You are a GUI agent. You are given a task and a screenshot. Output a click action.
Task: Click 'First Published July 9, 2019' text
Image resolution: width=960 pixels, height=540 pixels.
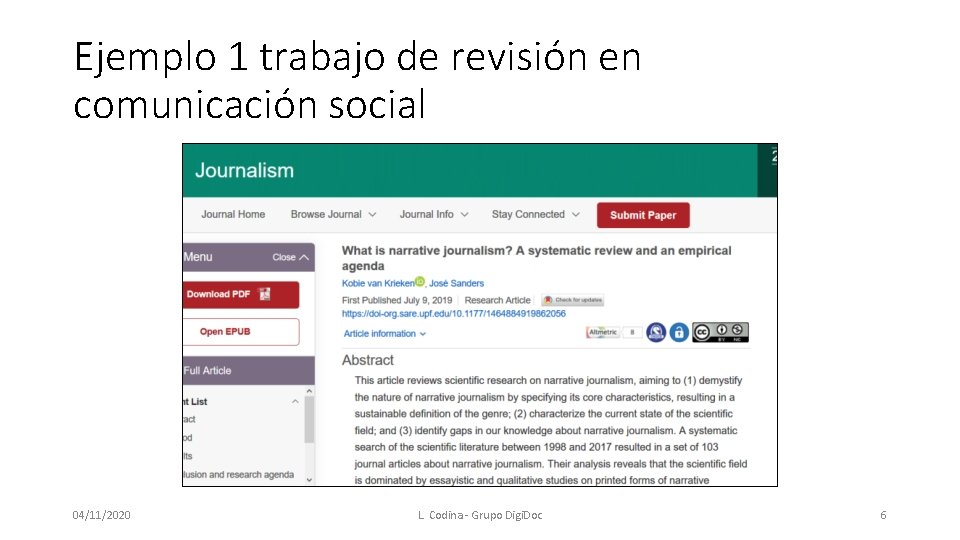pyautogui.click(x=397, y=300)
